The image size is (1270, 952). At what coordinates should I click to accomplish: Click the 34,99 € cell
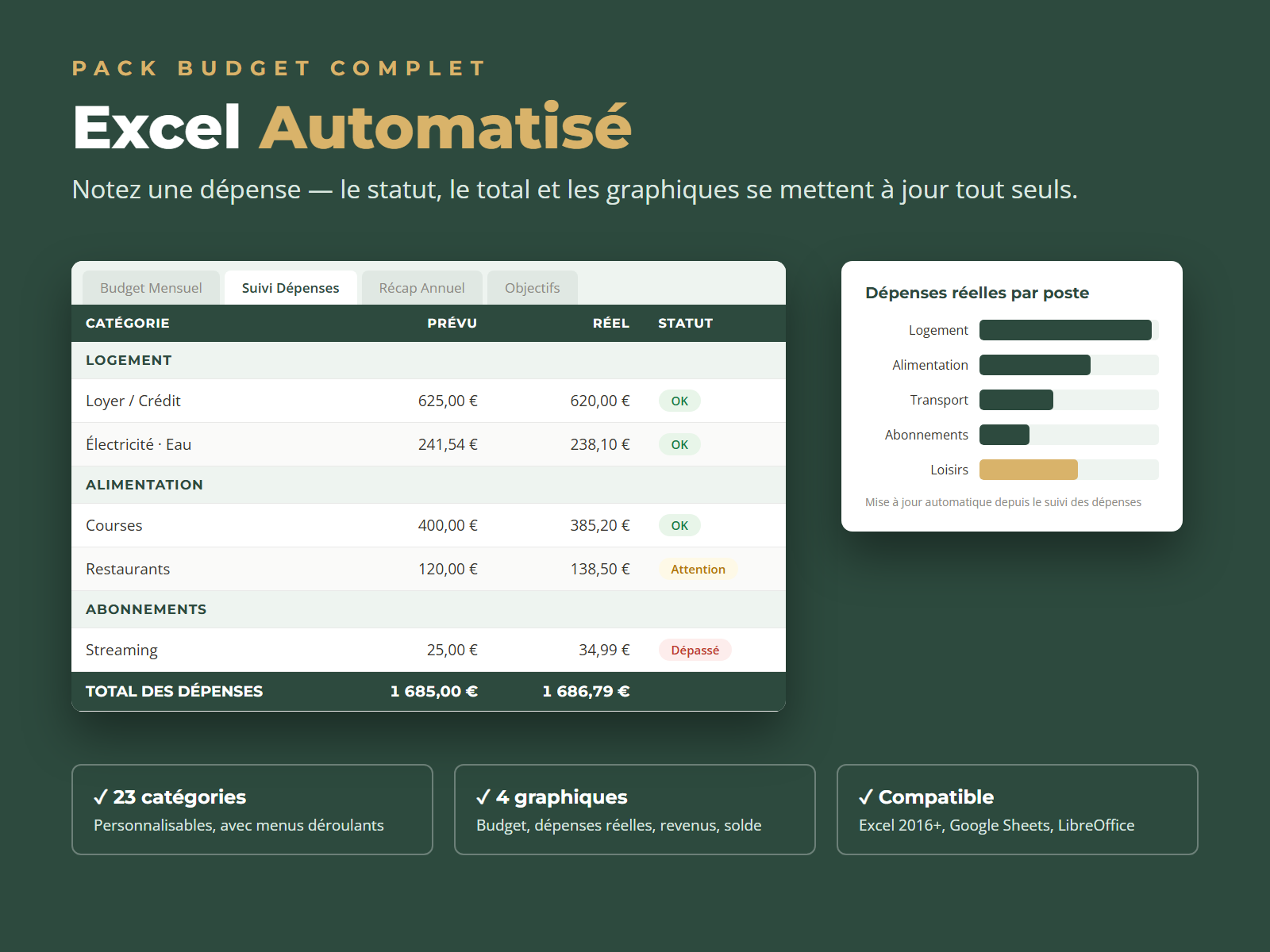click(x=604, y=650)
